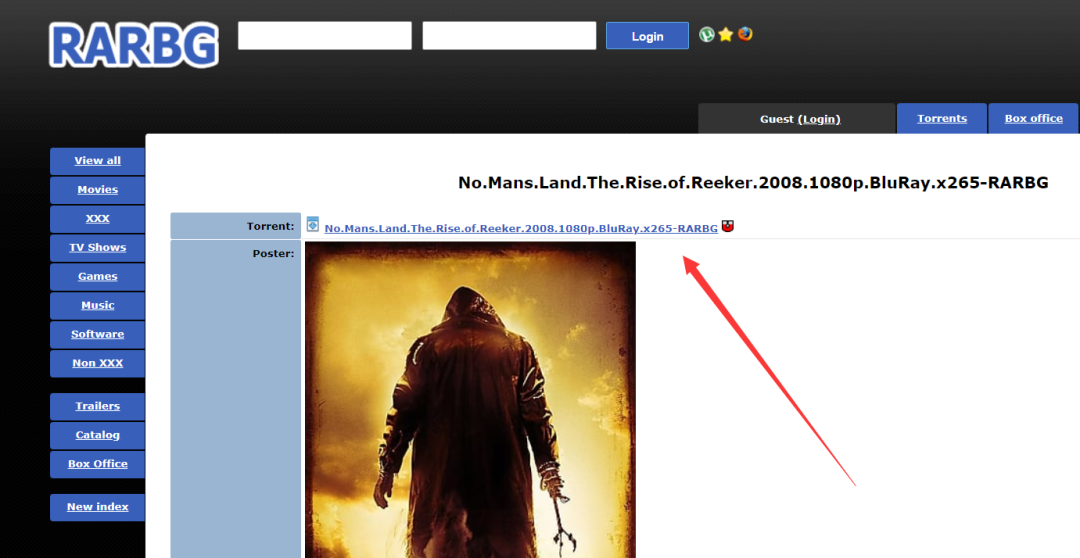Open the Trailers sidebar link
1080x558 pixels.
(x=97, y=406)
